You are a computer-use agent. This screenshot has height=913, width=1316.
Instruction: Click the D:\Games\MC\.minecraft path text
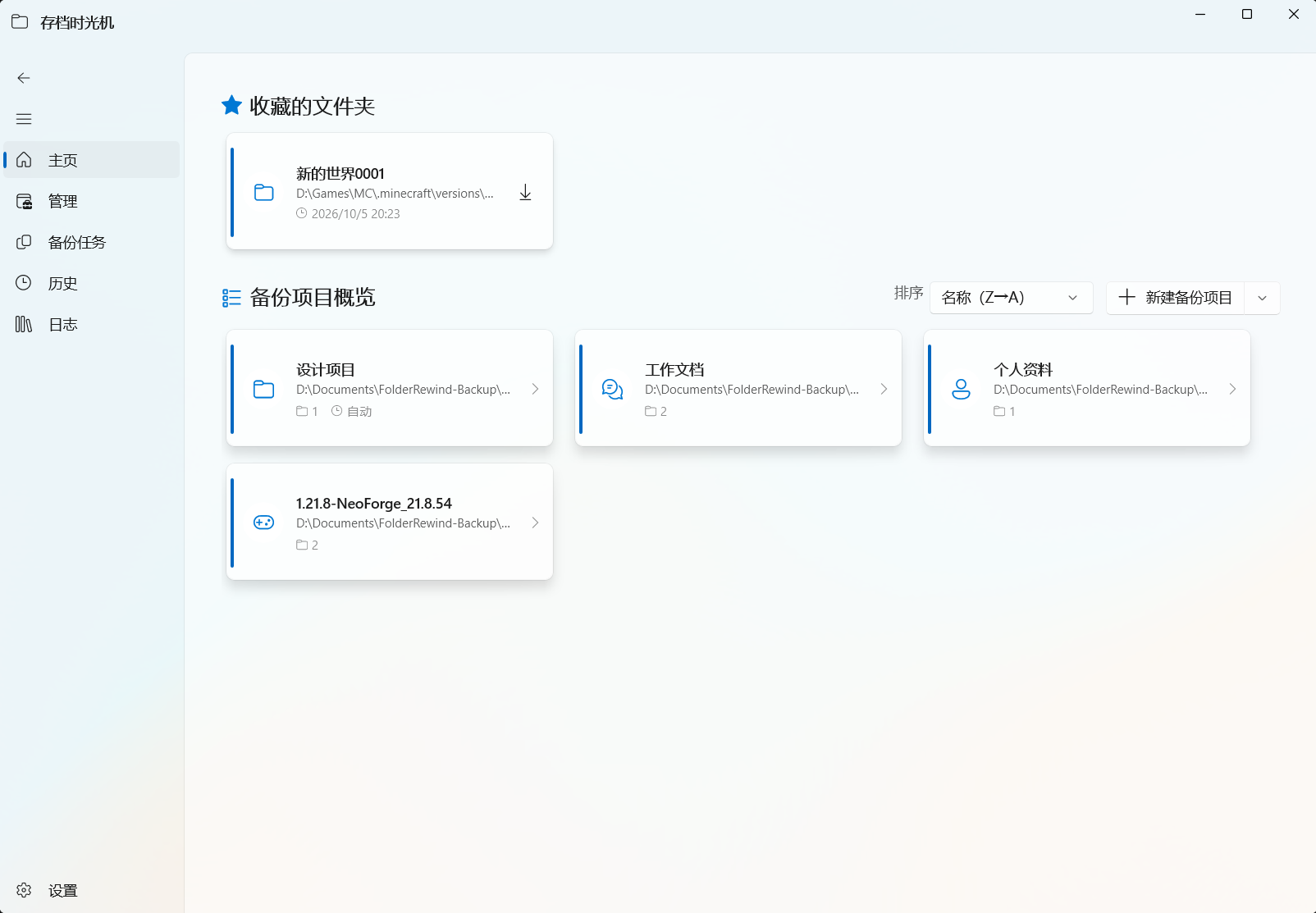[395, 194]
